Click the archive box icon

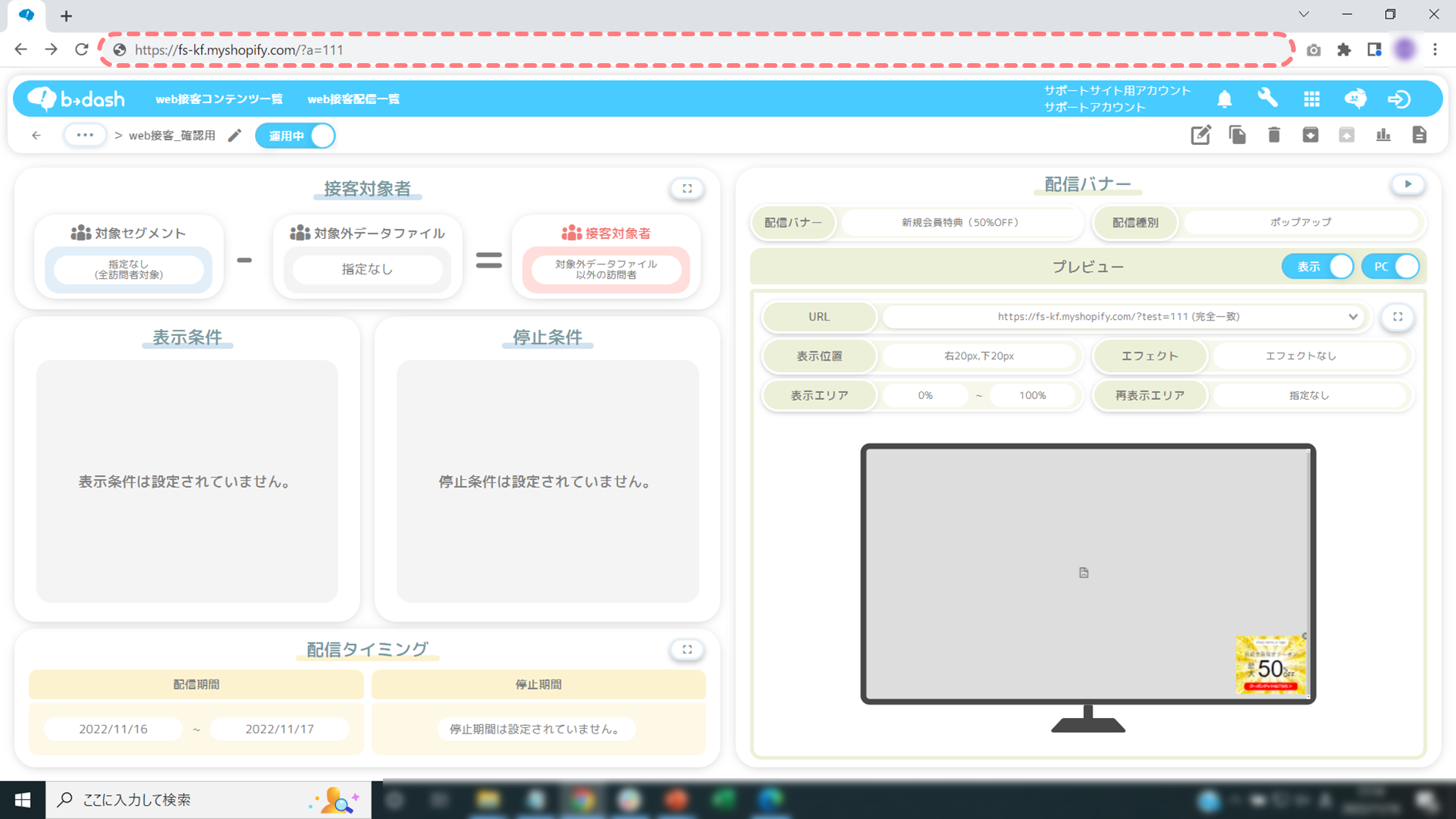[x=1310, y=135]
